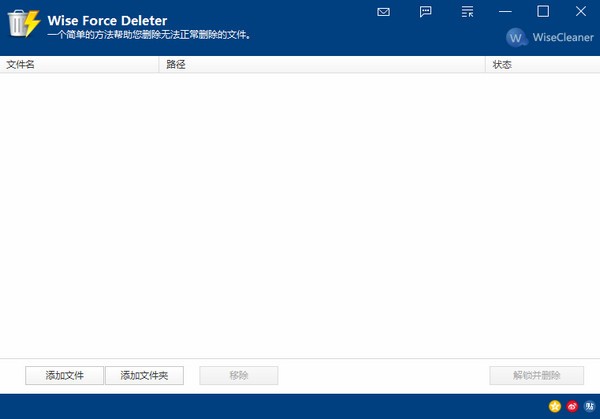Screen dimensions: 600x419
Task: Click the red Weibo share icon
Action: [x=572, y=406]
